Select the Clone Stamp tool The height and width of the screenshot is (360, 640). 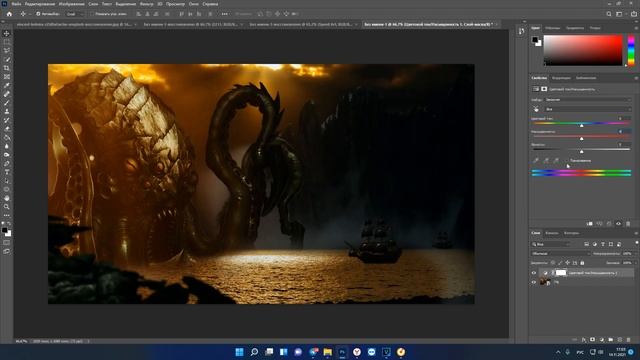[7, 111]
